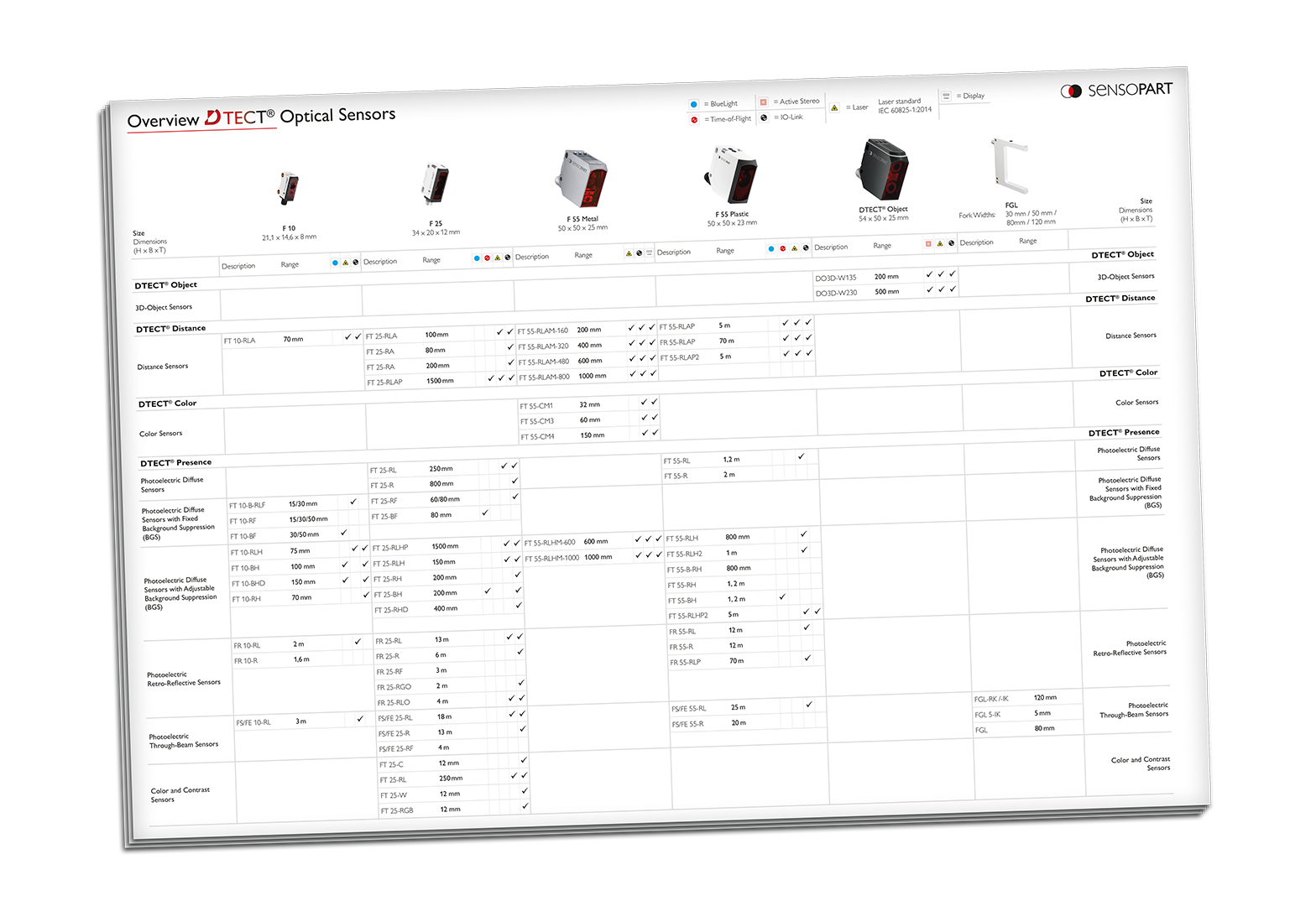
Task: Click the 'DO3D-W135' model cell
Action: tap(836, 278)
